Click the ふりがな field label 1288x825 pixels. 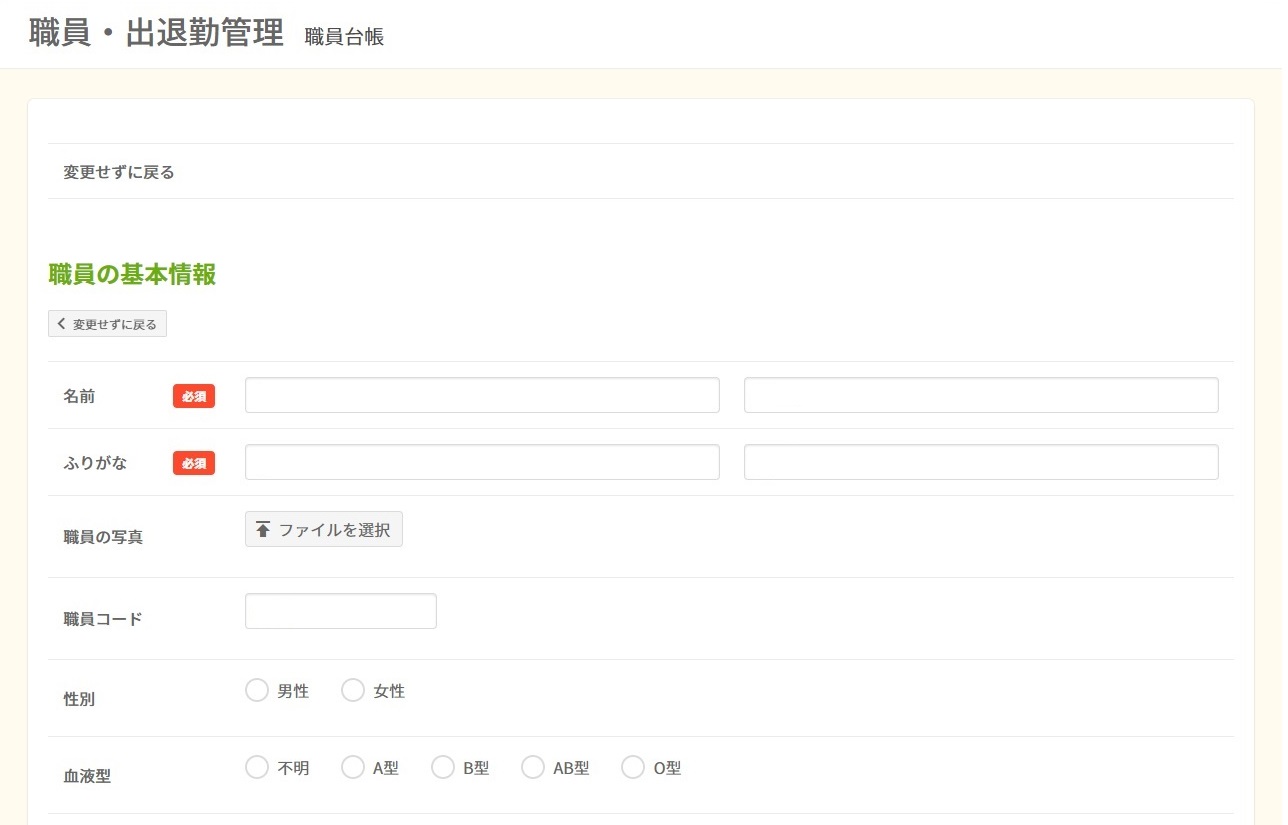pyautogui.click(x=95, y=463)
